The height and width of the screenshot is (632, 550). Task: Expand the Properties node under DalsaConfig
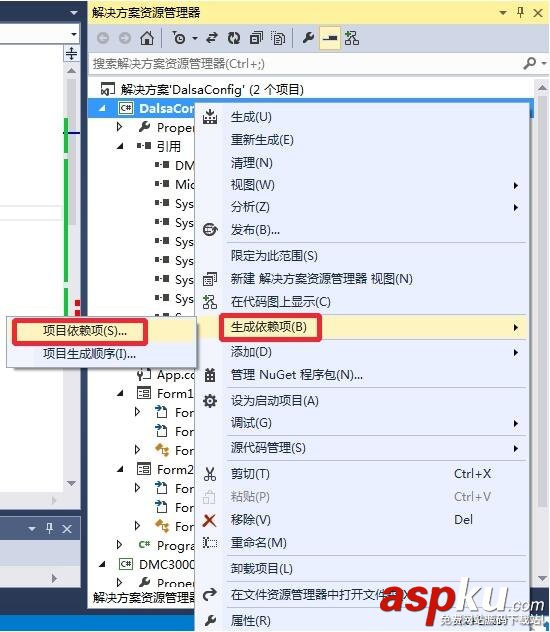[119, 127]
